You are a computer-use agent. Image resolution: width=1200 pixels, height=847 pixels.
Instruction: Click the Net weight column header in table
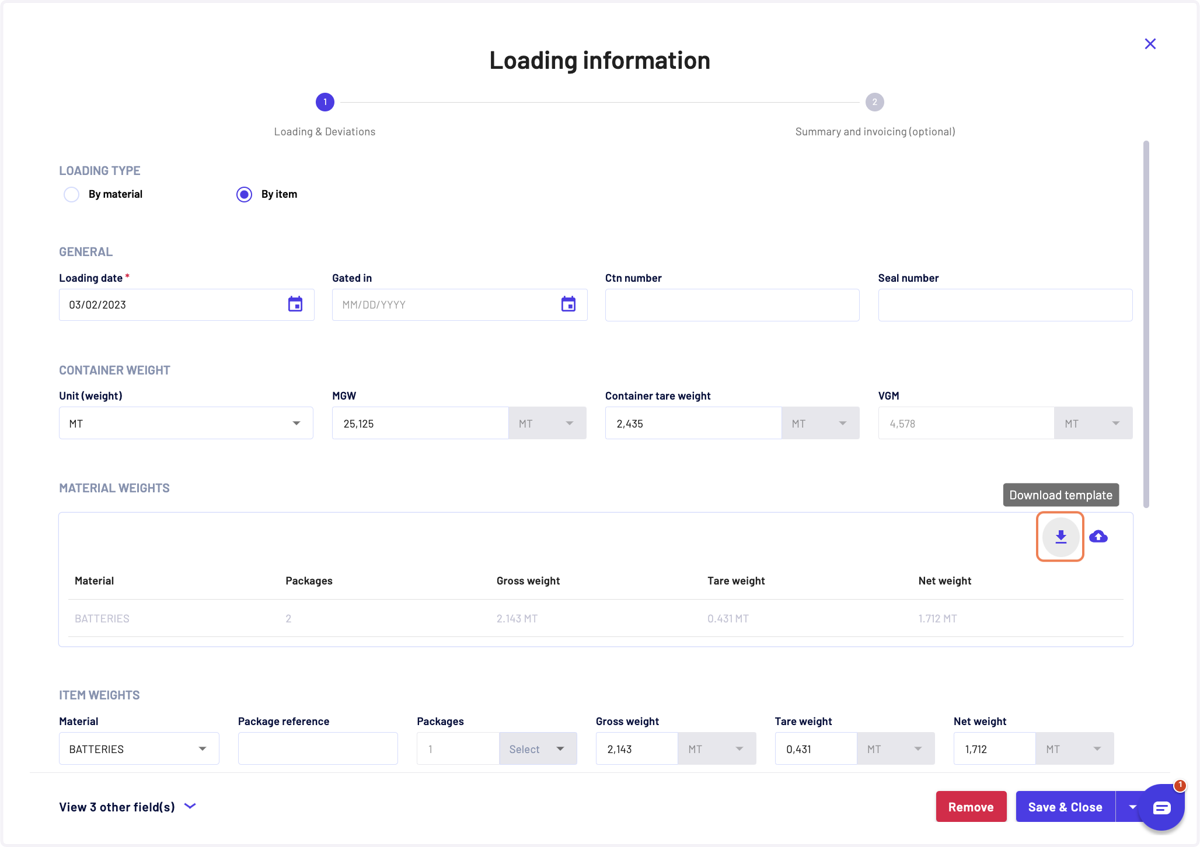pyautogui.click(x=945, y=581)
